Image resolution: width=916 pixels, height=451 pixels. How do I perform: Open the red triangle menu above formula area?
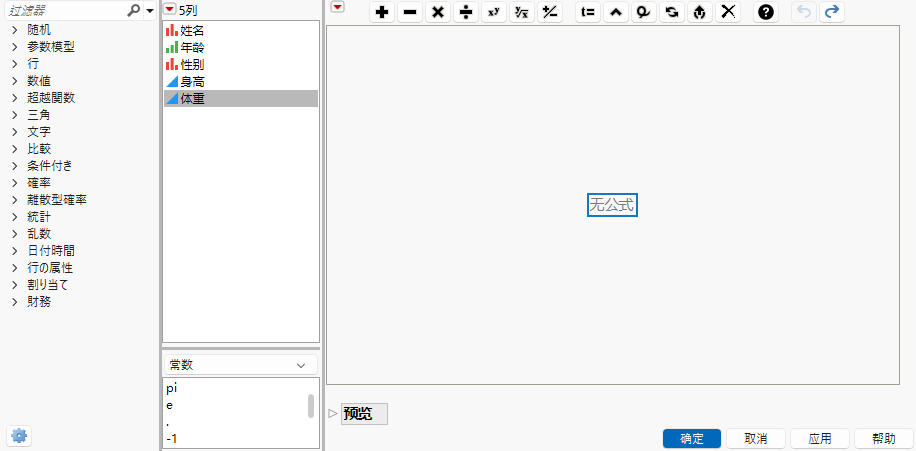coord(338,7)
